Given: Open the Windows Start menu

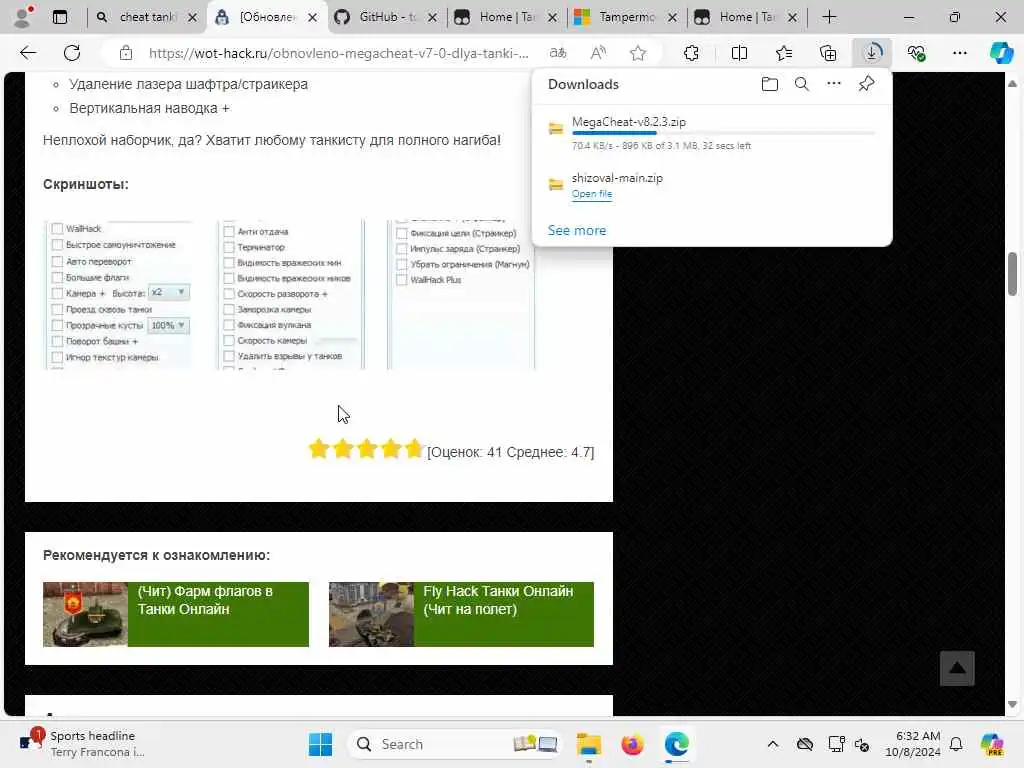Looking at the screenshot, I should tap(320, 744).
